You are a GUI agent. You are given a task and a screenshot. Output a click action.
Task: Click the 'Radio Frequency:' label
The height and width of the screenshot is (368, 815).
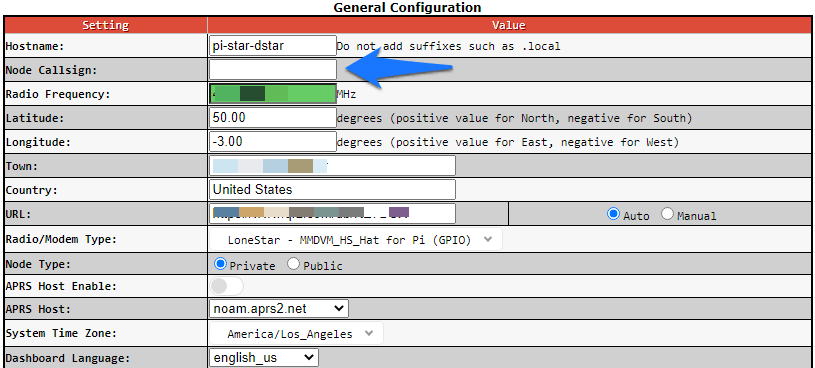coord(58,94)
